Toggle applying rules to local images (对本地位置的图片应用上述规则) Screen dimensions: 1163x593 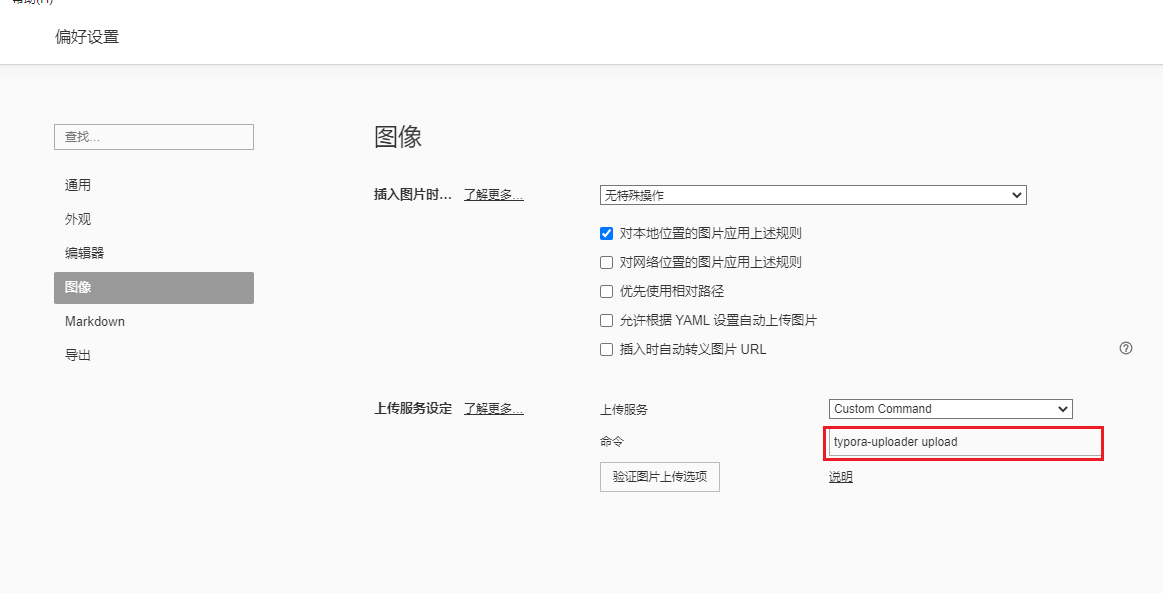[x=607, y=233]
